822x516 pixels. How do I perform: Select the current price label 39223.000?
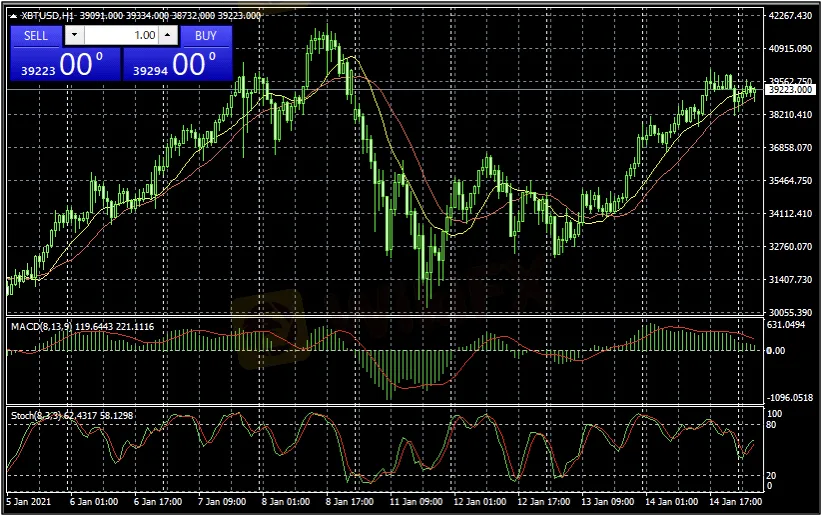(x=789, y=90)
